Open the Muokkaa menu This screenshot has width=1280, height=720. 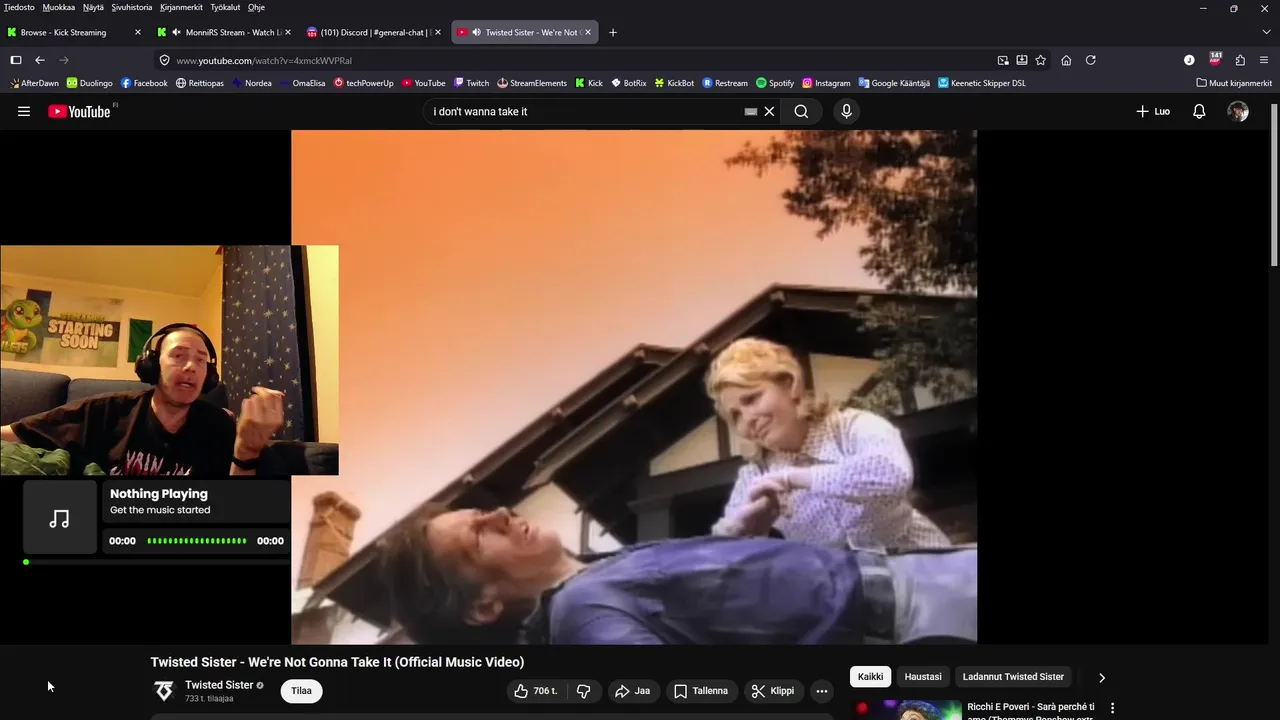point(58,7)
